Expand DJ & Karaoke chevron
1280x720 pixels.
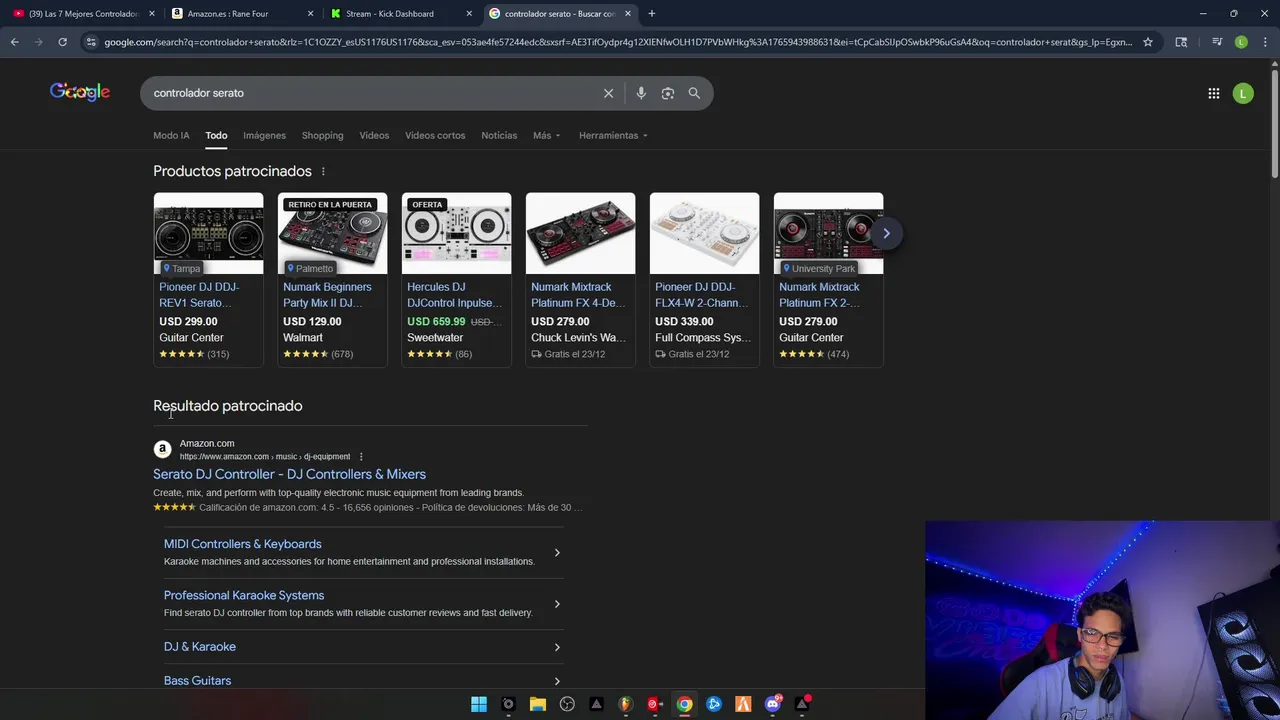point(557,647)
